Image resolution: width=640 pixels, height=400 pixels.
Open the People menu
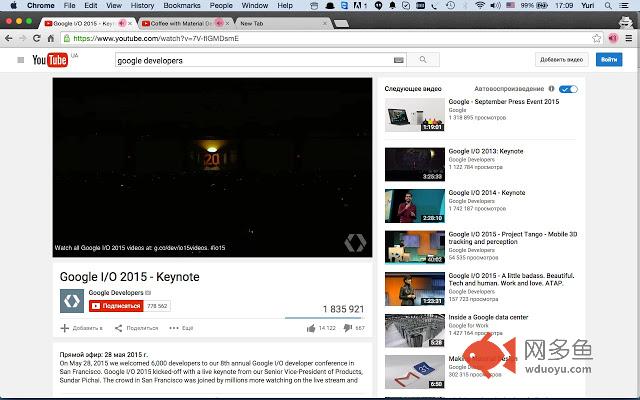(221, 5)
